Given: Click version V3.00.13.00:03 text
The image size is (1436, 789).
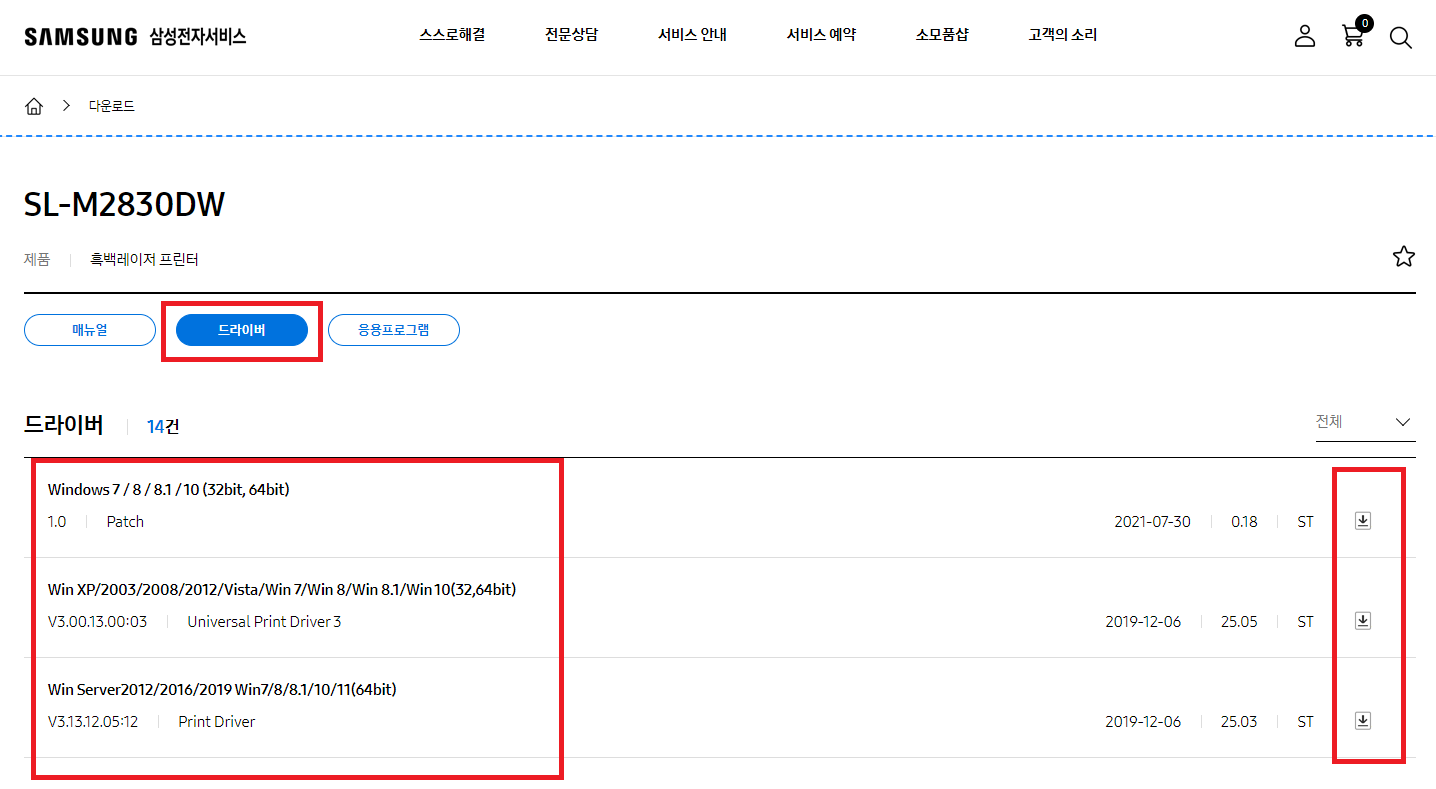Looking at the screenshot, I should click(97, 621).
